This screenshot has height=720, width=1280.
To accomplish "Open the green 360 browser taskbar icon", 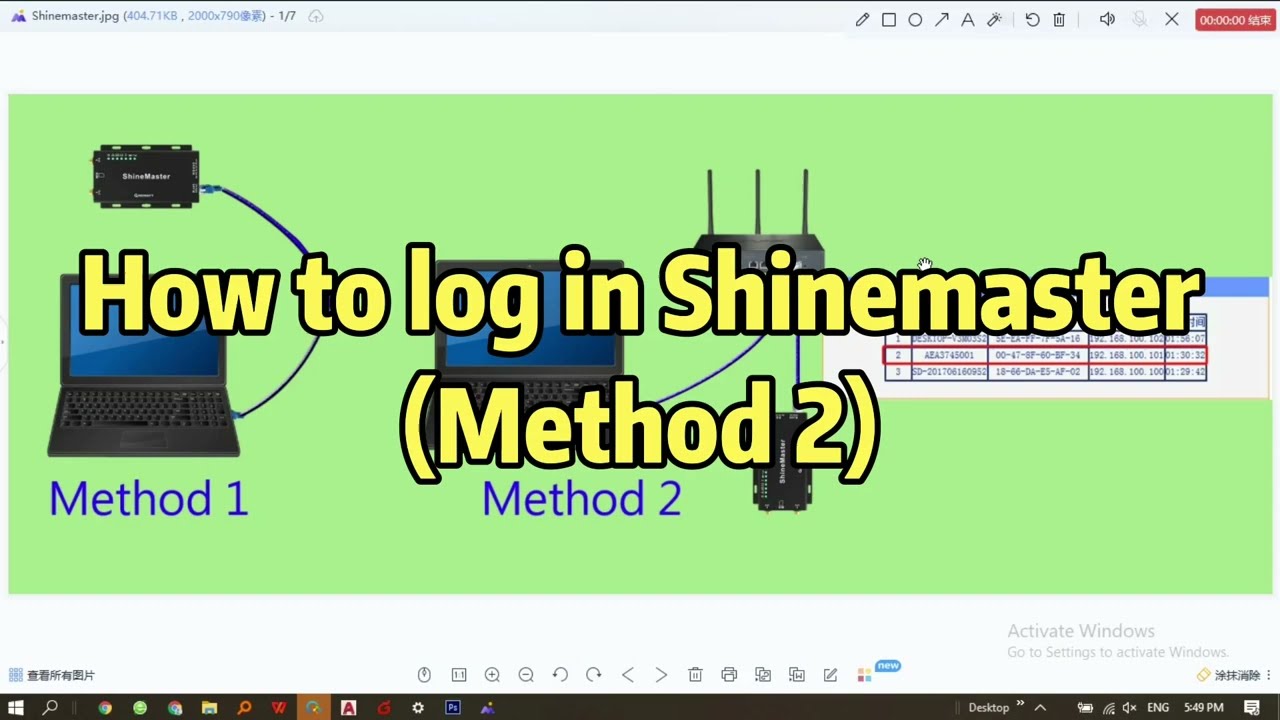I will 140,708.
